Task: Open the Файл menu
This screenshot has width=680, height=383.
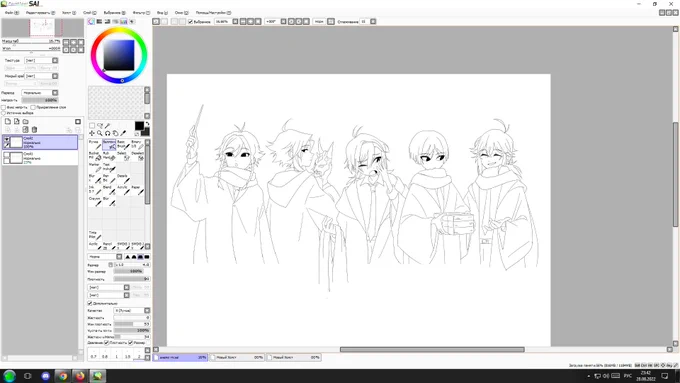Action: click(12, 13)
